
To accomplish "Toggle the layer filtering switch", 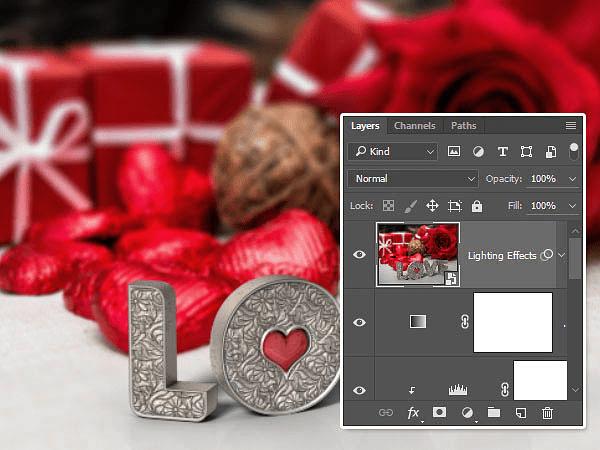I will [574, 152].
